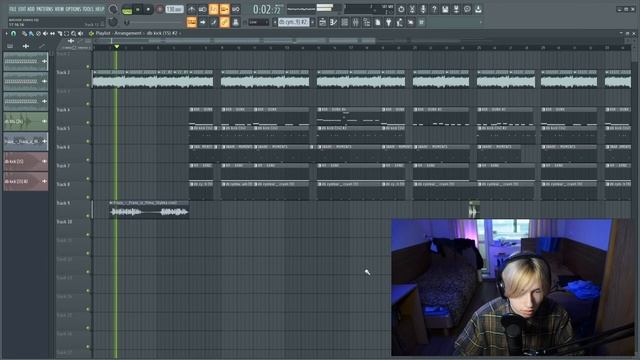Select the playlist Zoom tool
This screenshot has width=640, height=360.
coord(73,33)
